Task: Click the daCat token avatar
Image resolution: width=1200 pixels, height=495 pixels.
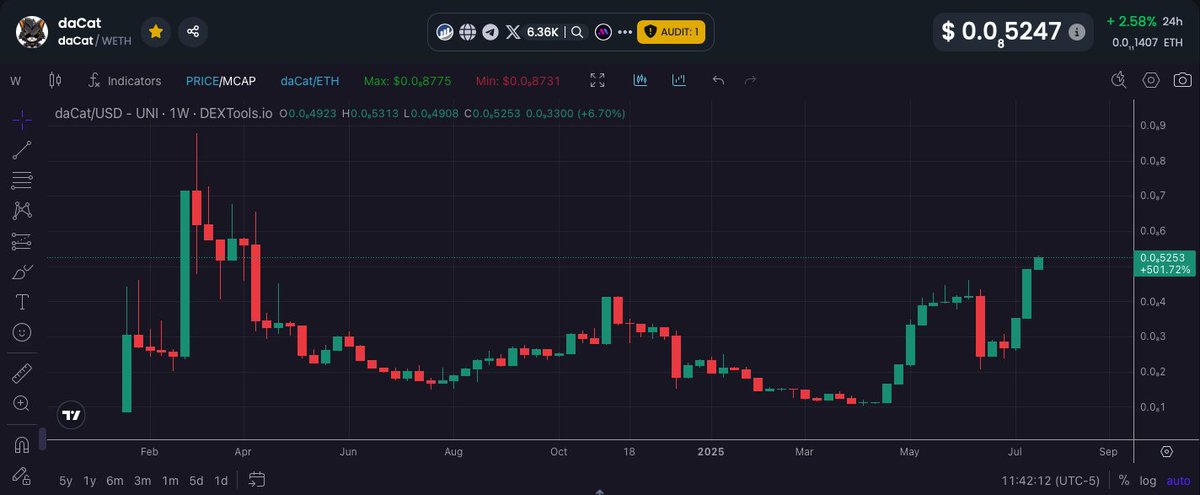Action: click(32, 31)
